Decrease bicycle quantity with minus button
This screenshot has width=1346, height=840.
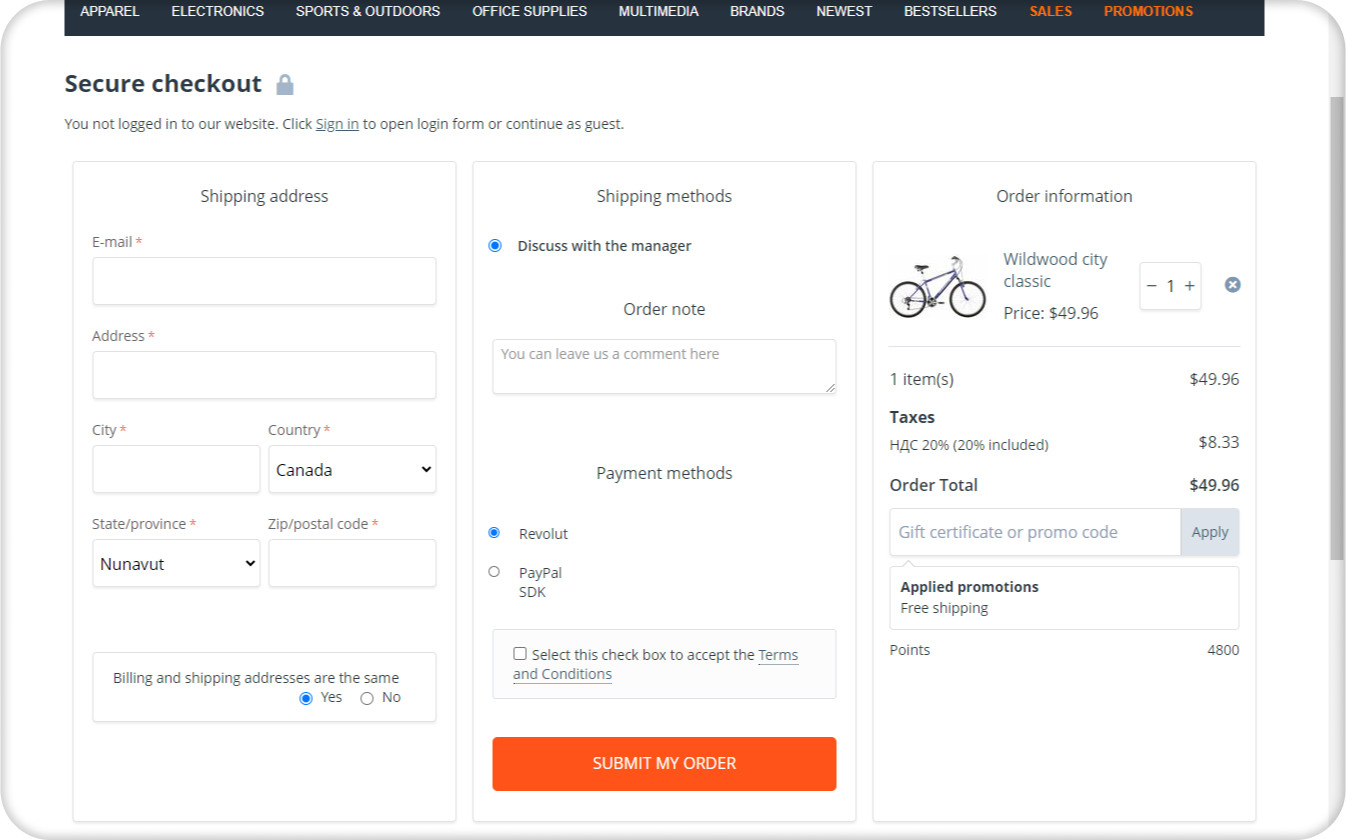point(1151,286)
